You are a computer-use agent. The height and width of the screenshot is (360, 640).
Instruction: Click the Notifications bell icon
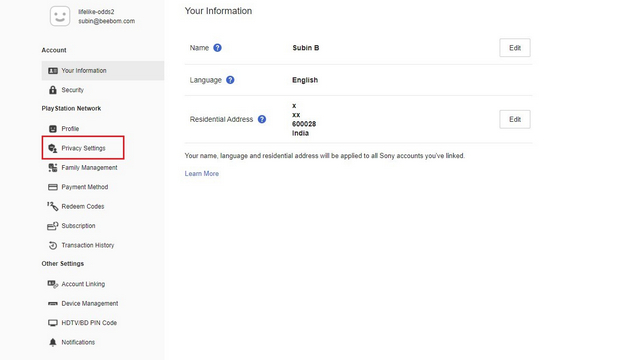coord(53,342)
